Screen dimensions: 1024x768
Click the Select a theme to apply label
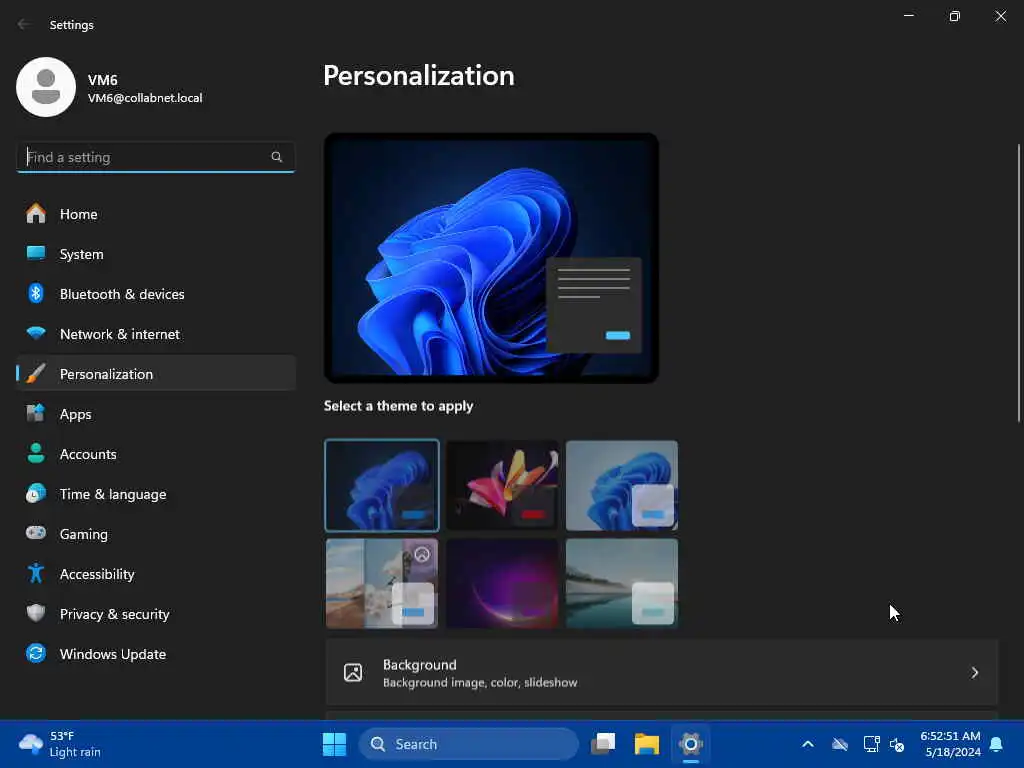(398, 406)
